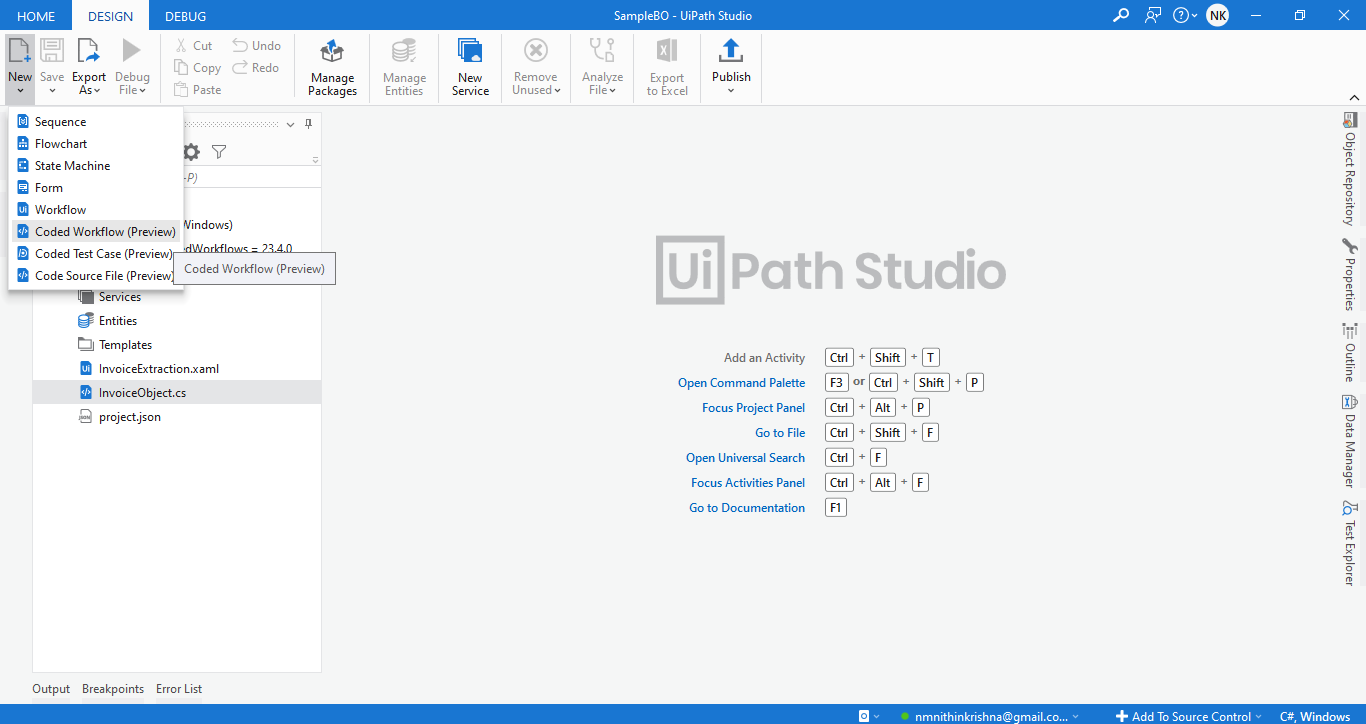Open the Add To Source Control dropdown
This screenshot has width=1366, height=724.
coord(1188,716)
